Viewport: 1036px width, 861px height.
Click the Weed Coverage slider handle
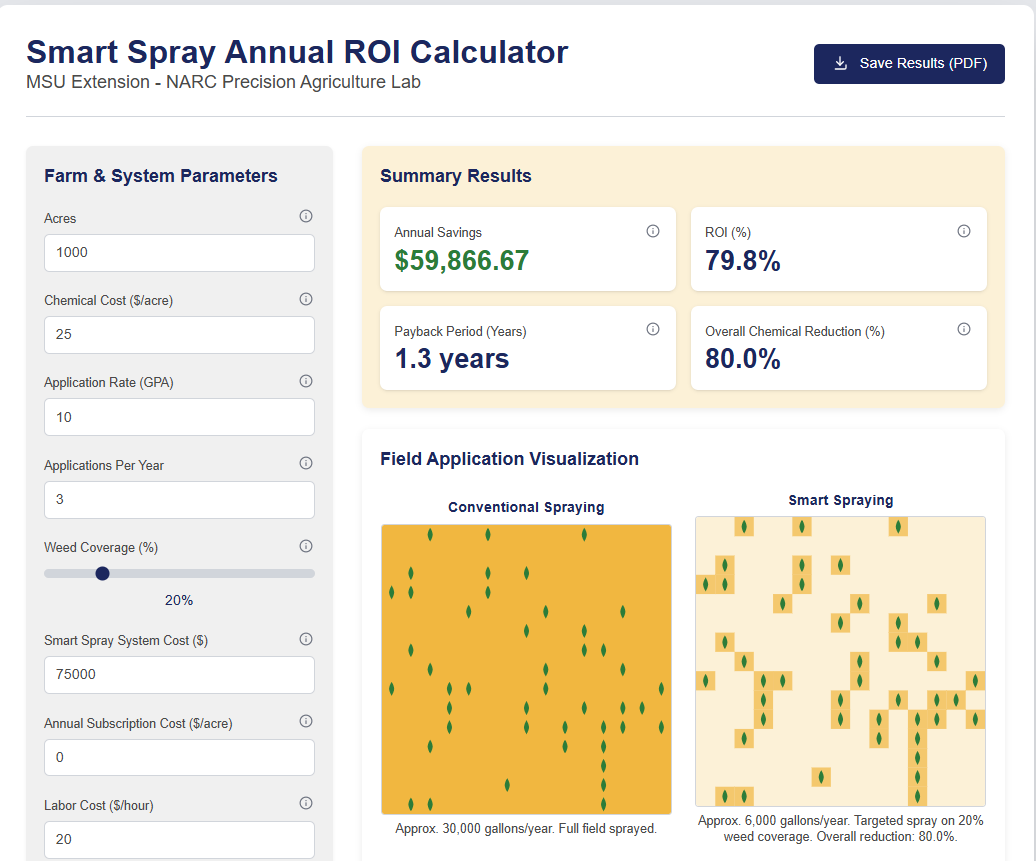pyautogui.click(x=102, y=573)
